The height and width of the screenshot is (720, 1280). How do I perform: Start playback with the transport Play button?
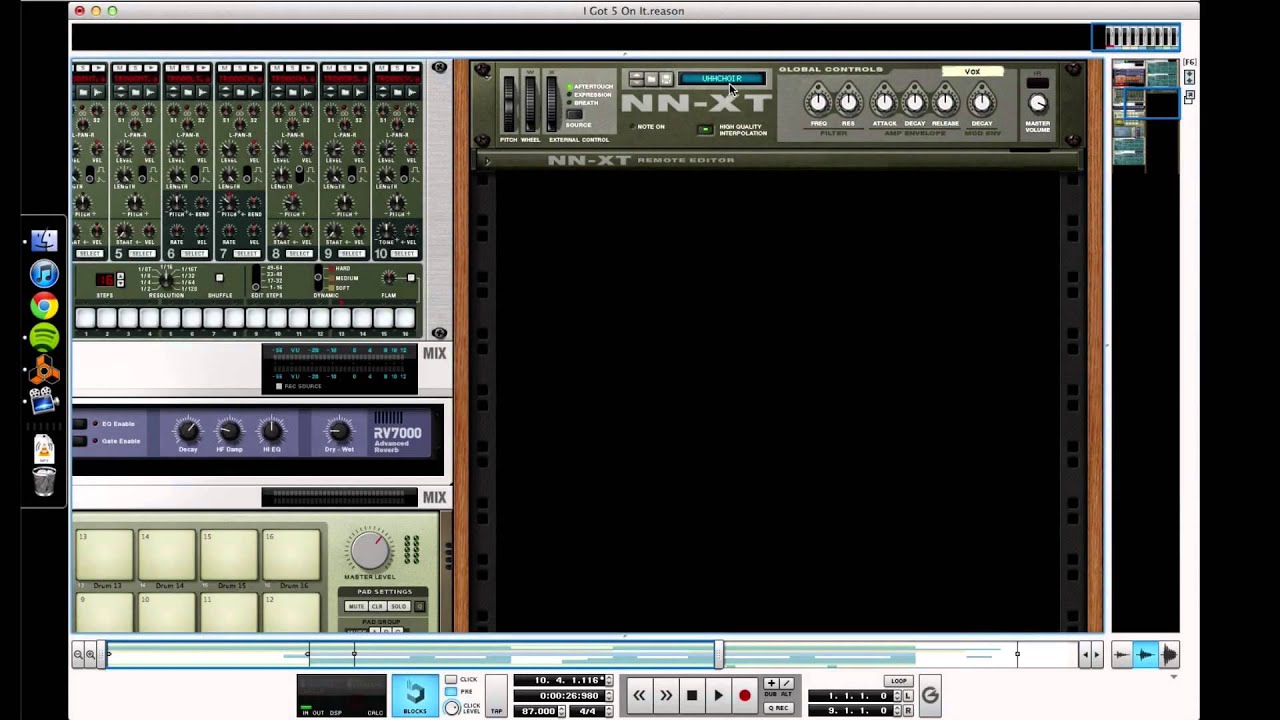[x=718, y=696]
